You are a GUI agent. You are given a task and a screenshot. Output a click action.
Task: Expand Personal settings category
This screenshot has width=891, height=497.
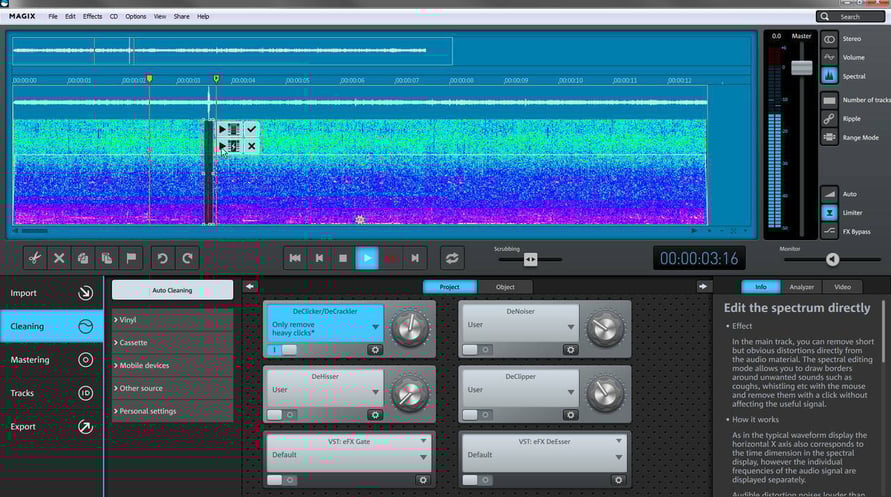[172, 411]
